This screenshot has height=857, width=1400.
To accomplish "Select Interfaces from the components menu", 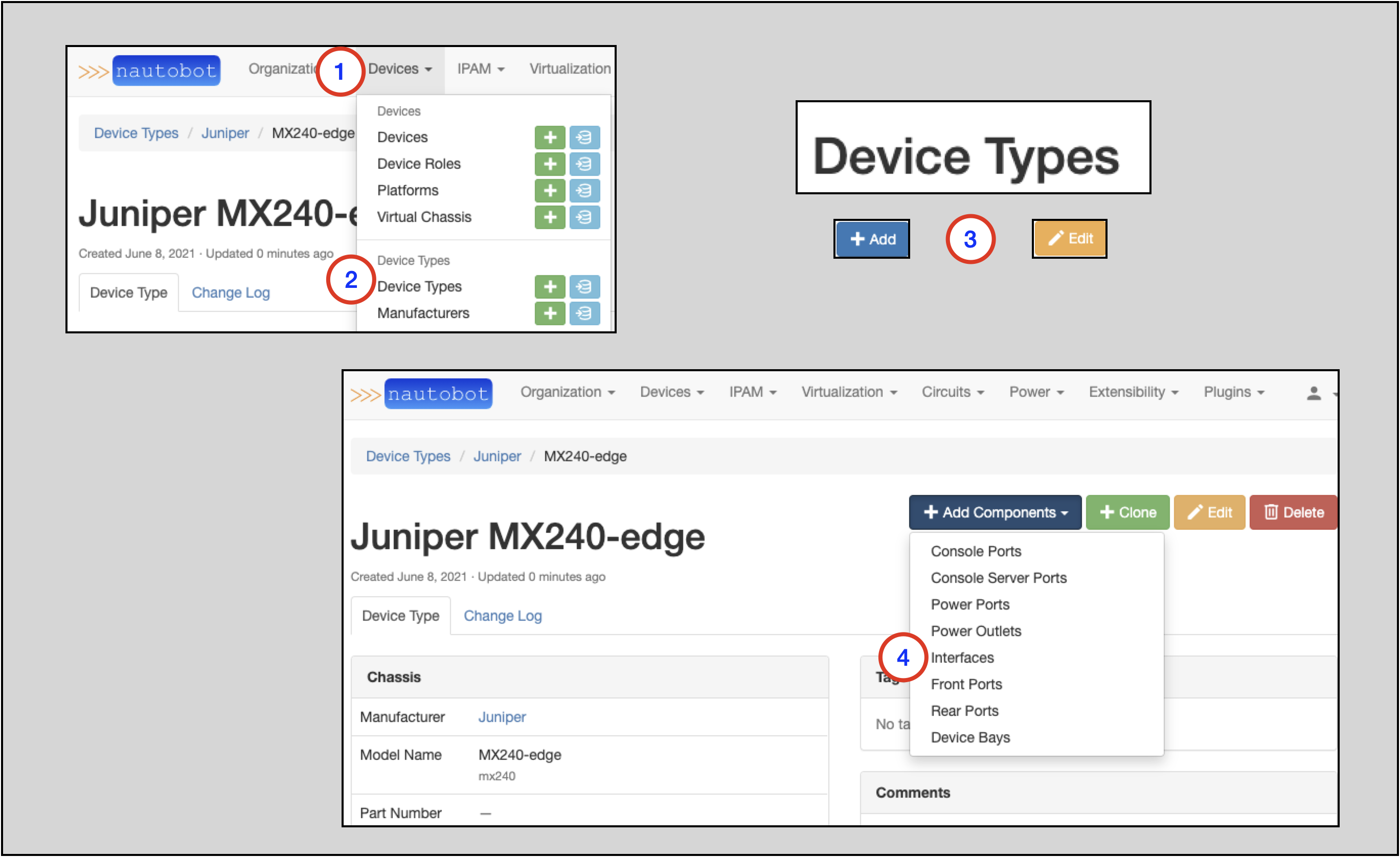I will click(962, 658).
